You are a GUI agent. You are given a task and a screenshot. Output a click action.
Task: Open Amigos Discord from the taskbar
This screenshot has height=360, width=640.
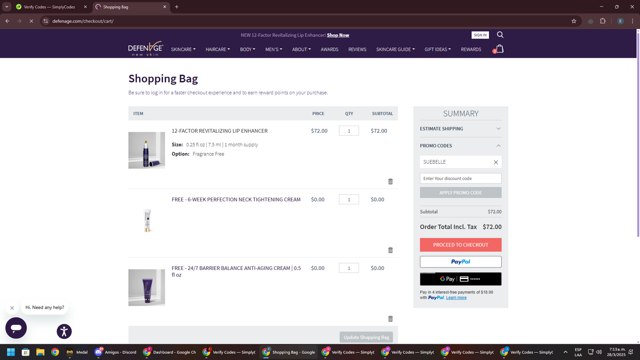(x=115, y=352)
